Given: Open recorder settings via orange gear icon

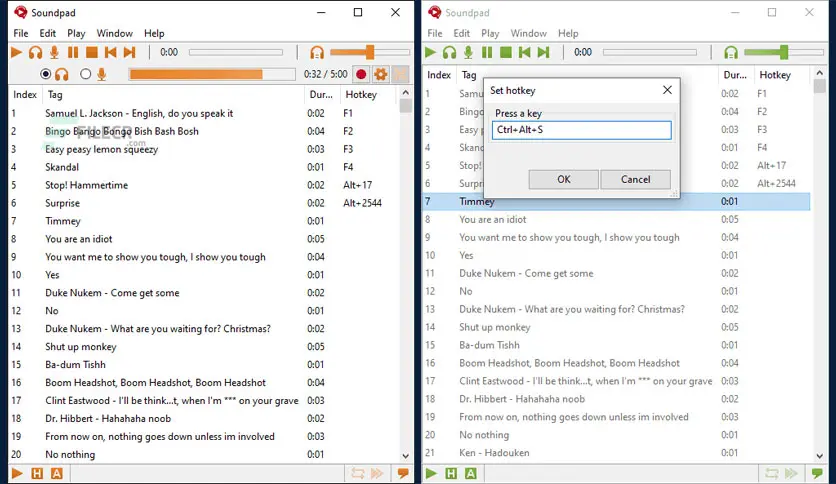Looking at the screenshot, I should click(x=380, y=74).
